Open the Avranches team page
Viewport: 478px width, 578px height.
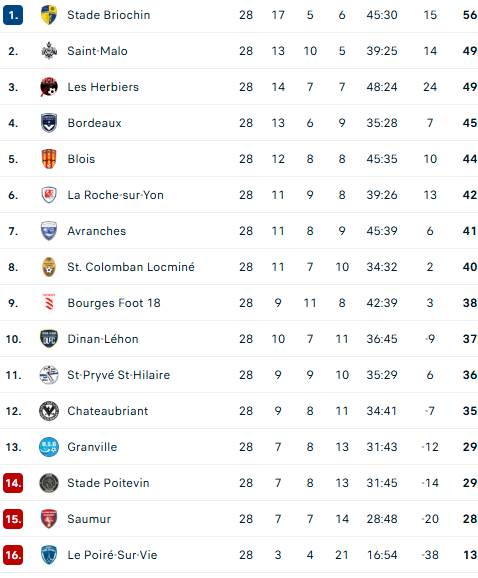tap(97, 231)
